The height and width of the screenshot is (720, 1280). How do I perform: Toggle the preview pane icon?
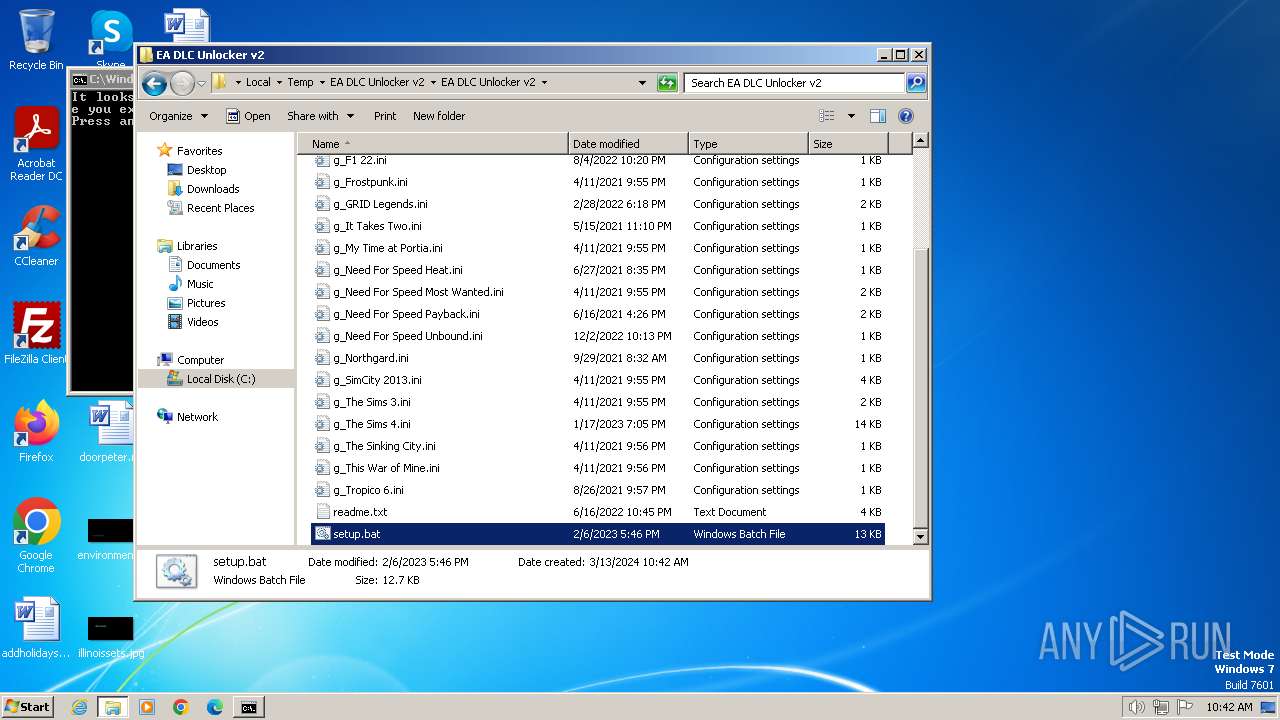[x=877, y=116]
